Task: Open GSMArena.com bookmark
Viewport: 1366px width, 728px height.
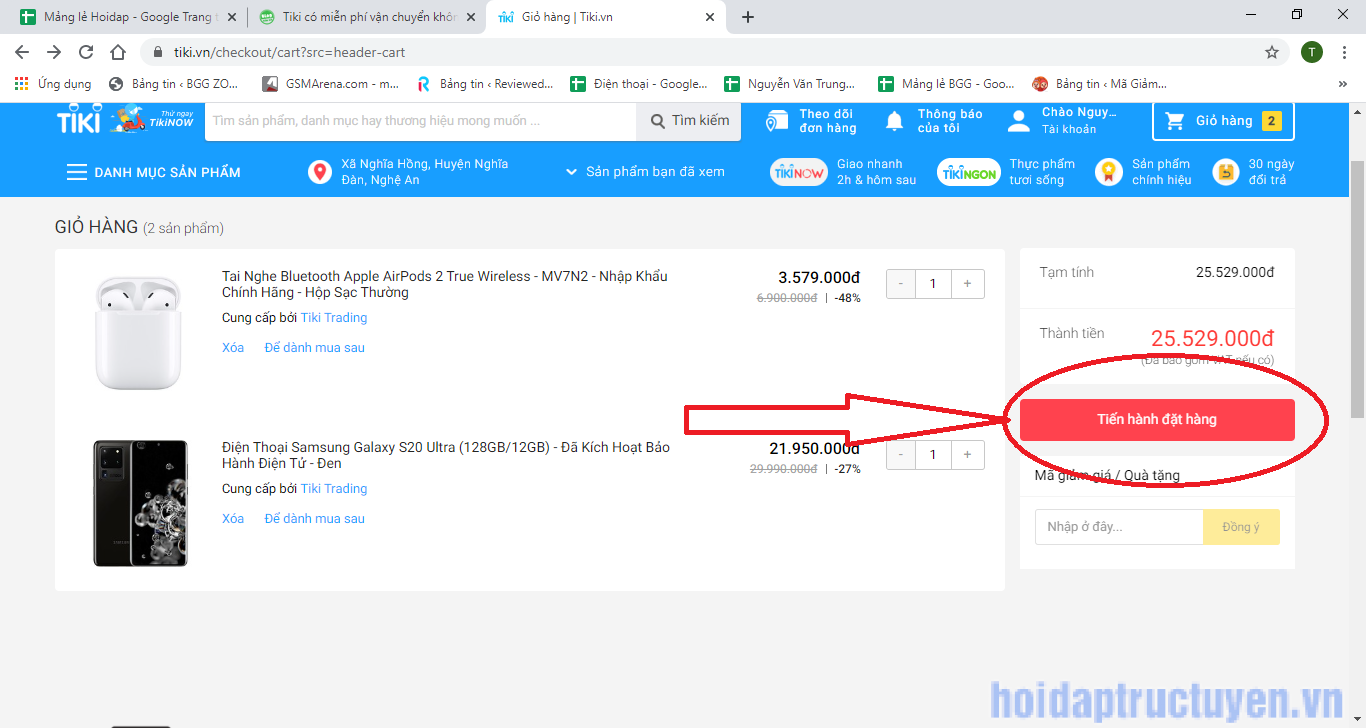Action: (330, 84)
